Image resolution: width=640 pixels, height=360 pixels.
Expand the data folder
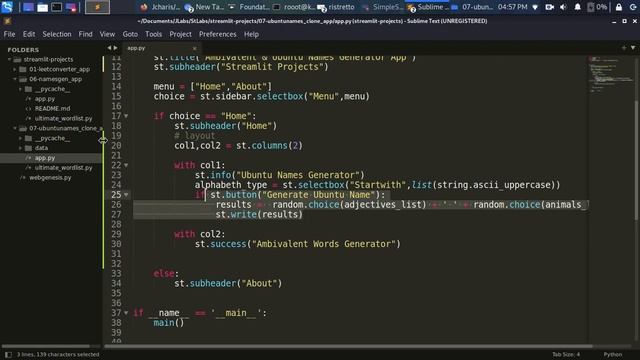20,148
